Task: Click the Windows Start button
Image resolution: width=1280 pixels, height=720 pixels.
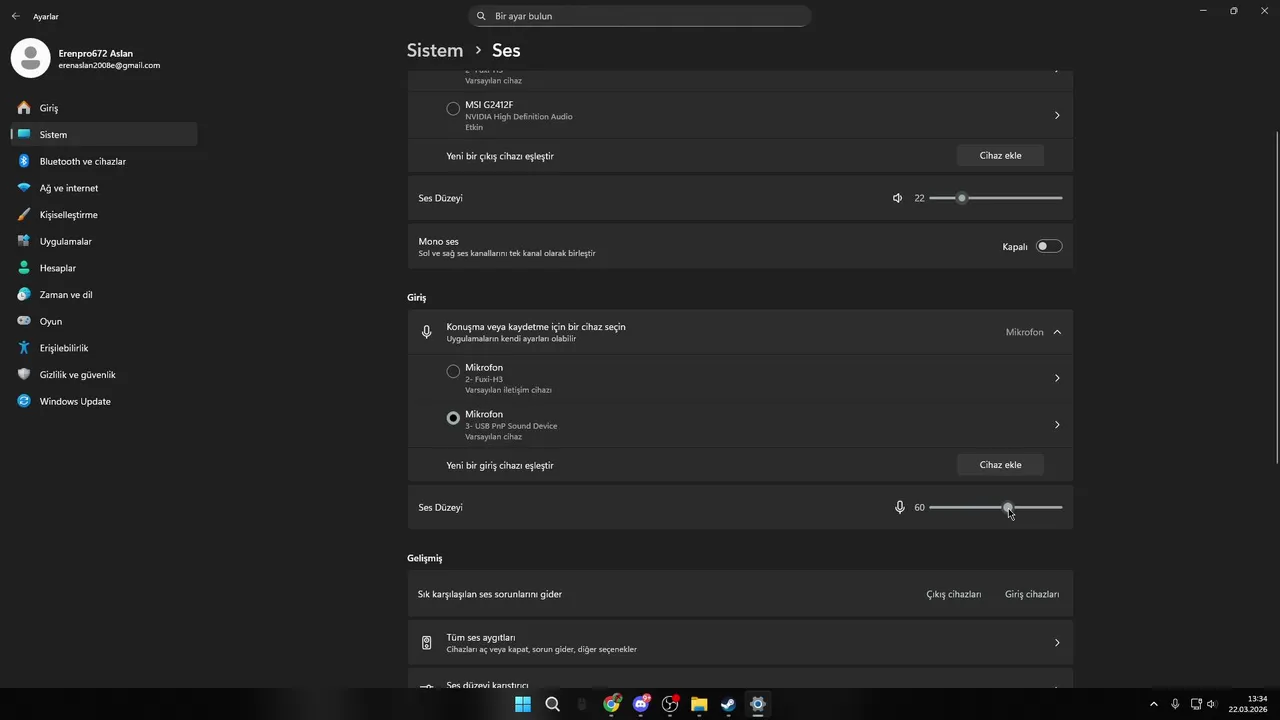Action: point(523,704)
